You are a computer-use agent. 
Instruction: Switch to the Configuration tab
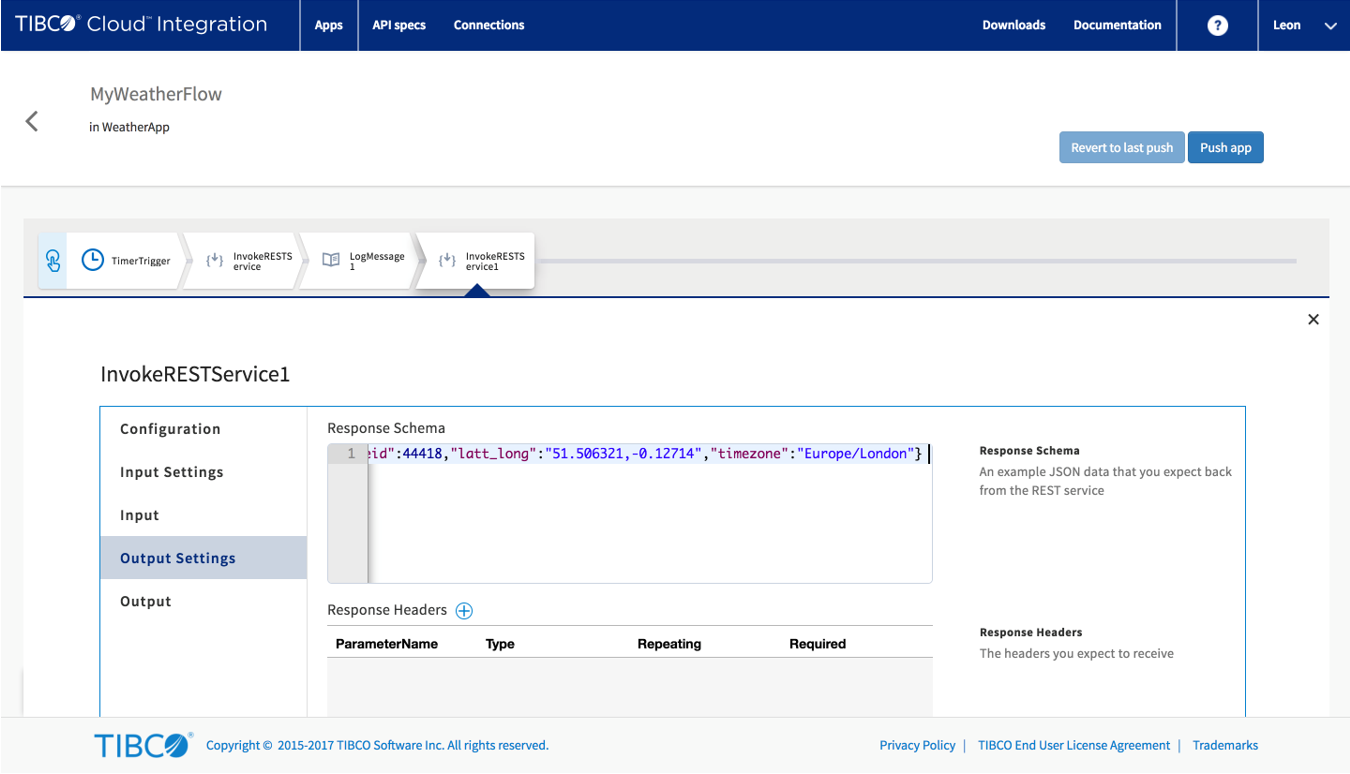pos(170,429)
